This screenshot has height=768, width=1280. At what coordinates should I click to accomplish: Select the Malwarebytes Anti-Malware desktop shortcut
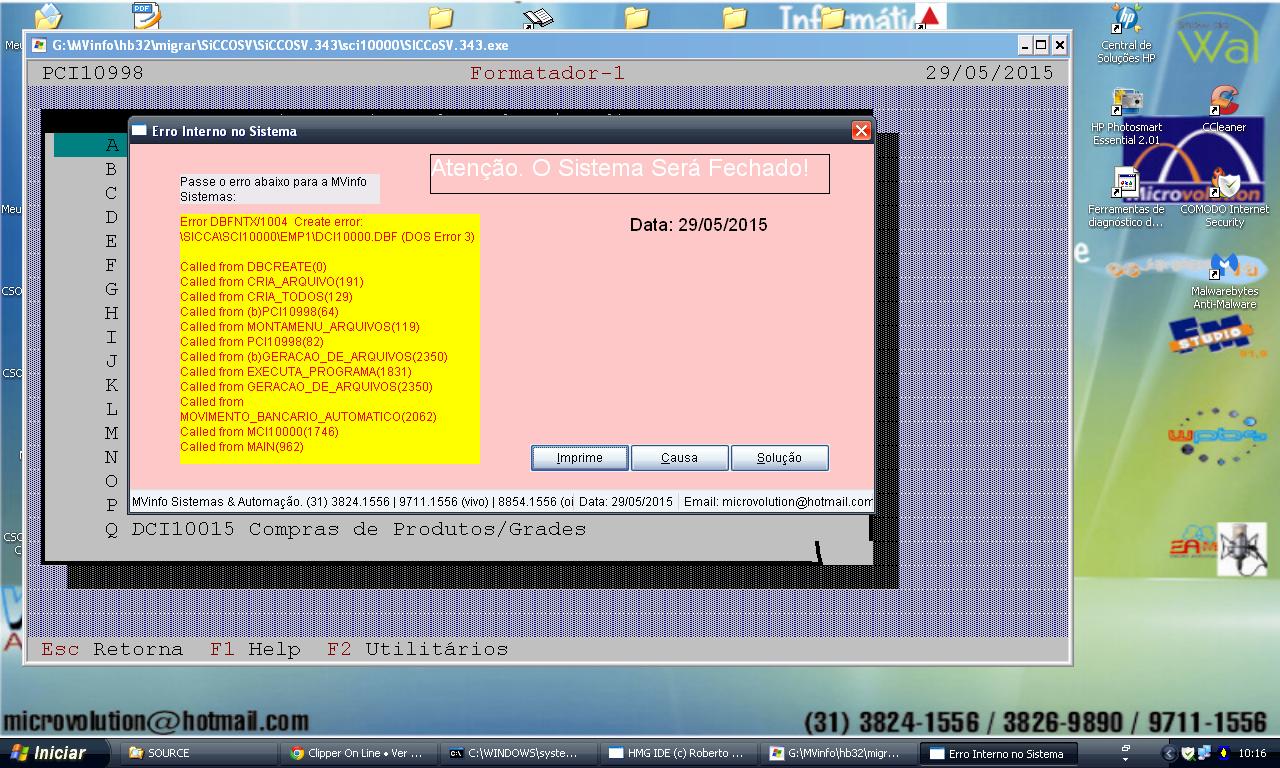pyautogui.click(x=1224, y=281)
